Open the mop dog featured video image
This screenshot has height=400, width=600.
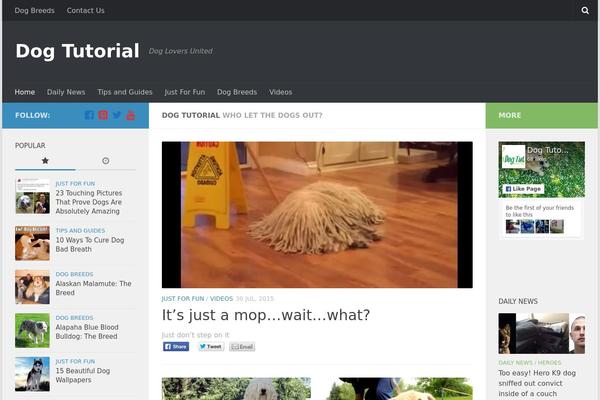(x=317, y=215)
